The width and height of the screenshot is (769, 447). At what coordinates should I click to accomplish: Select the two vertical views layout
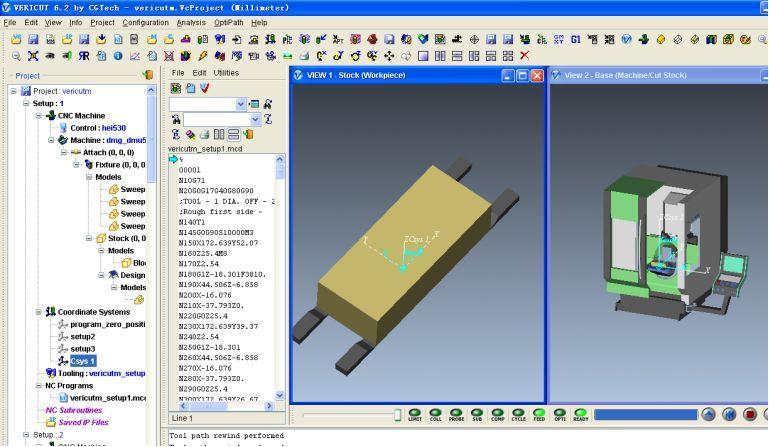tap(440, 56)
